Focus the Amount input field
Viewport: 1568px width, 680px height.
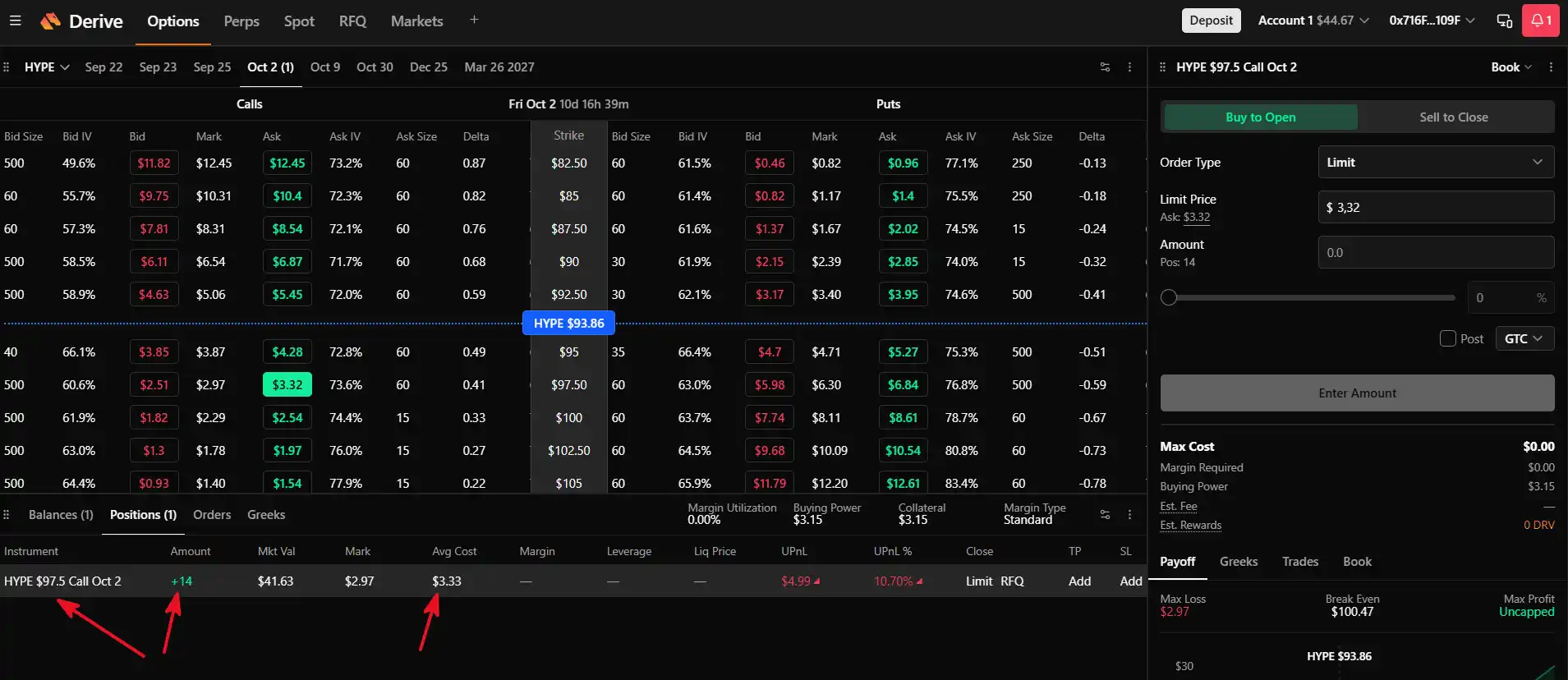(x=1436, y=253)
